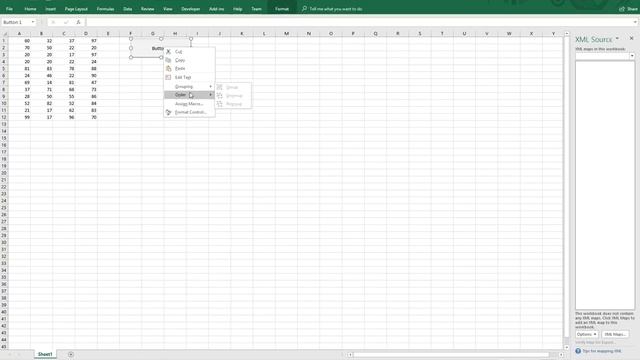Click the Tell me search lightbulb icon
The image size is (640, 360).
click(304, 9)
